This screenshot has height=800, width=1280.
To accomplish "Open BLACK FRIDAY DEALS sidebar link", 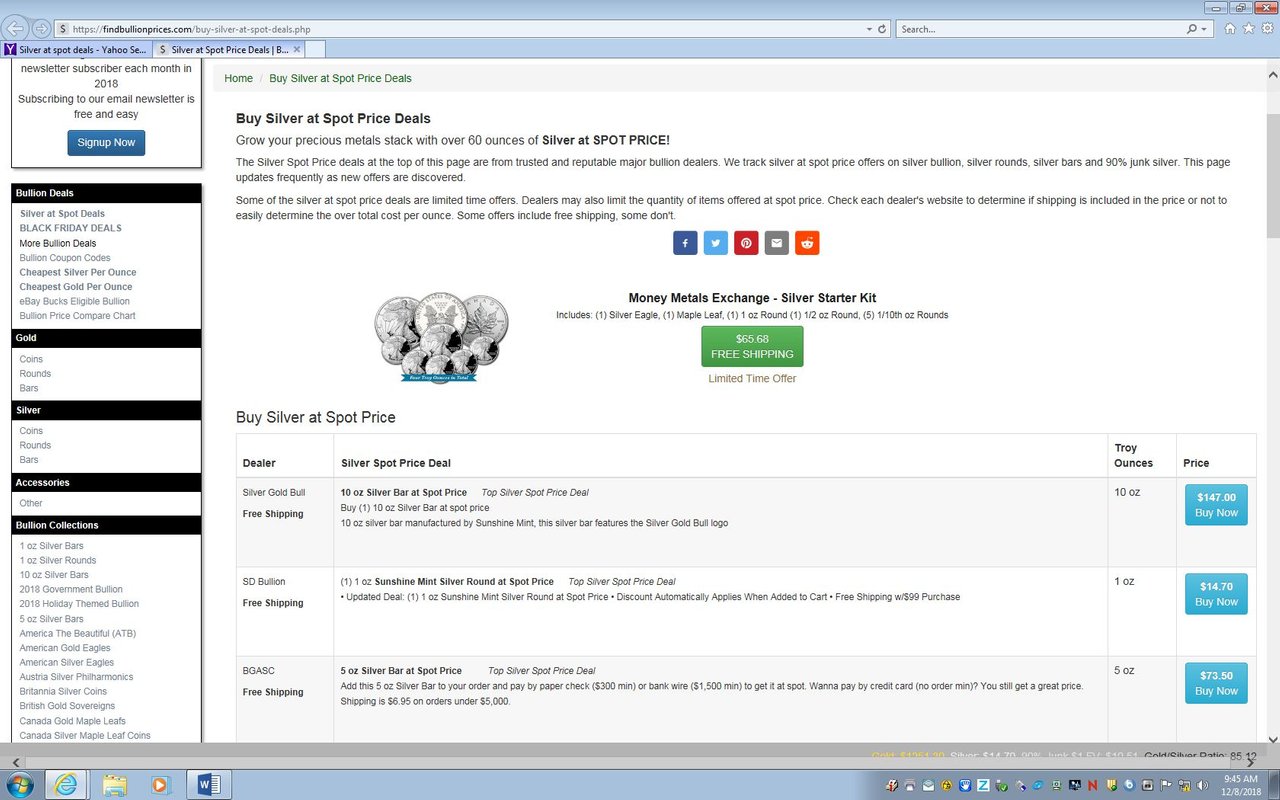I will (x=71, y=228).
